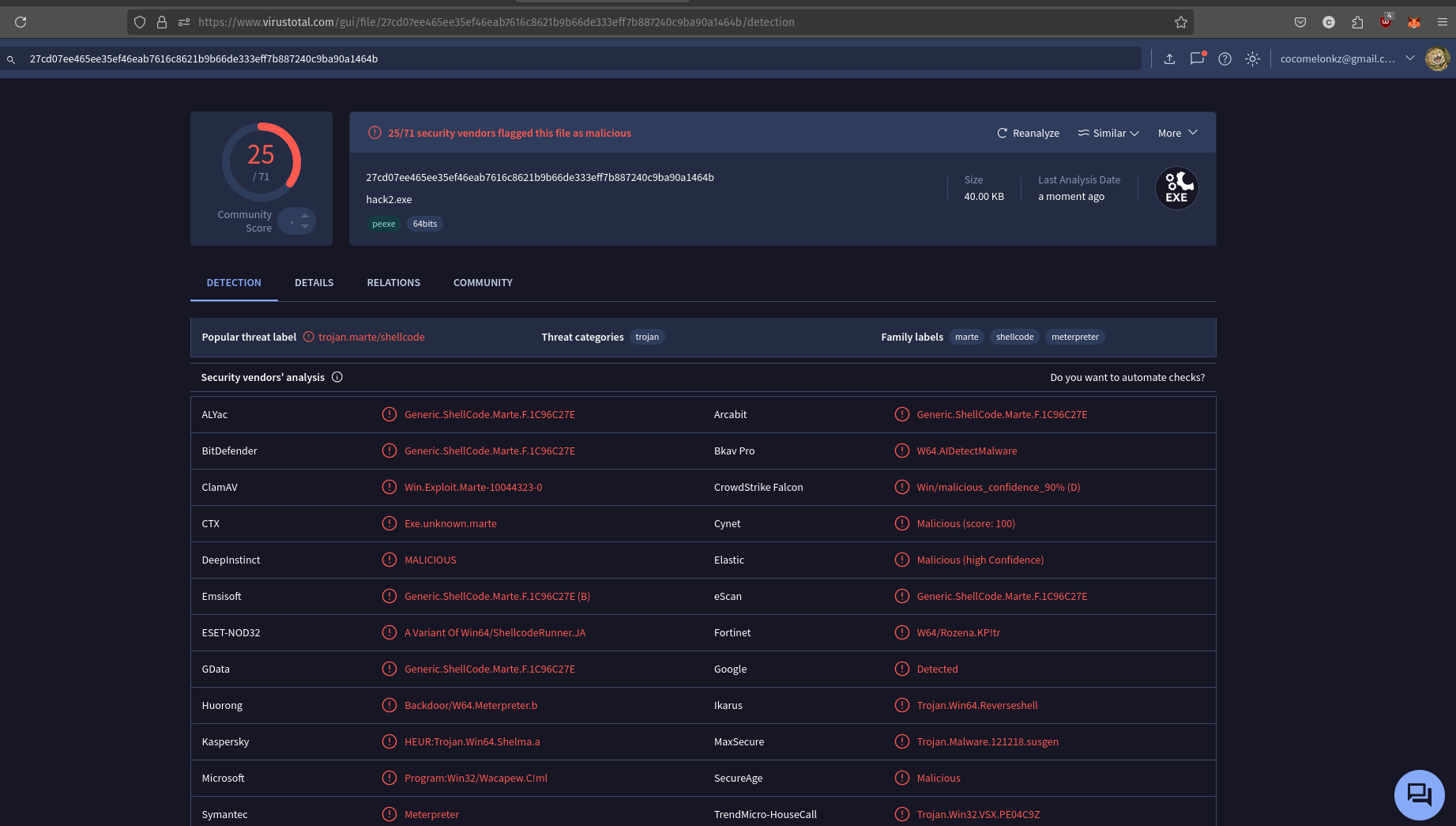Click the browser URL address bar
This screenshot has height=826, width=1456.
point(660,22)
